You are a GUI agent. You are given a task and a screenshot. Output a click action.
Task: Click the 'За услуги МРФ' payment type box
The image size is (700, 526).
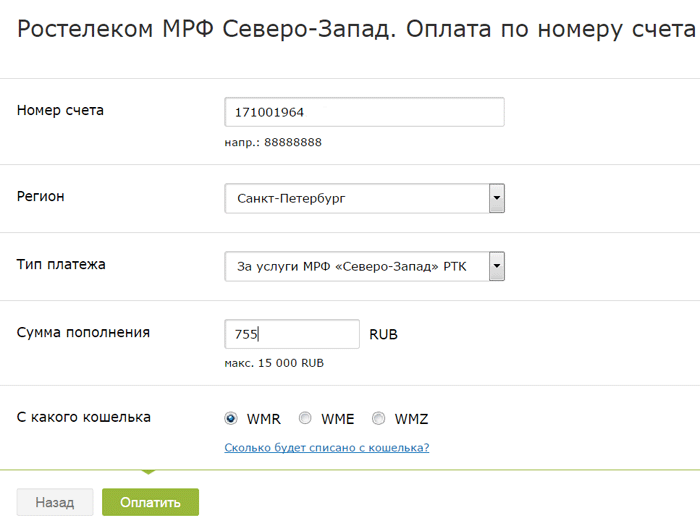[x=356, y=266]
